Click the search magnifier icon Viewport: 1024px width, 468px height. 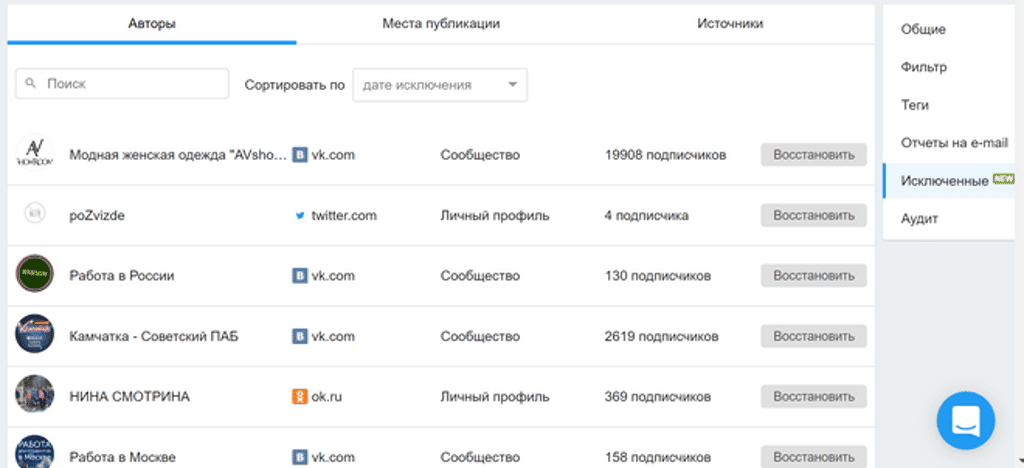click(x=29, y=84)
